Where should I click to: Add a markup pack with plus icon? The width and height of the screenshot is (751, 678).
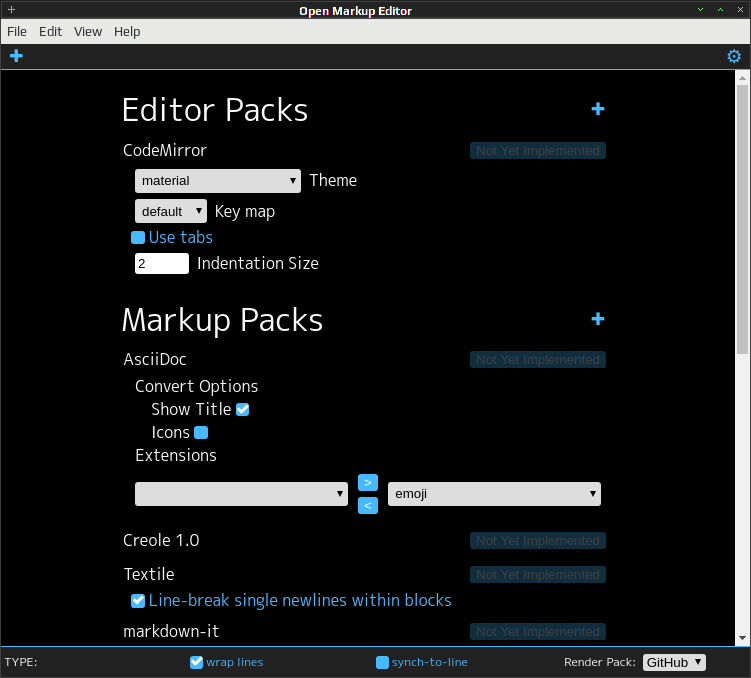point(598,319)
